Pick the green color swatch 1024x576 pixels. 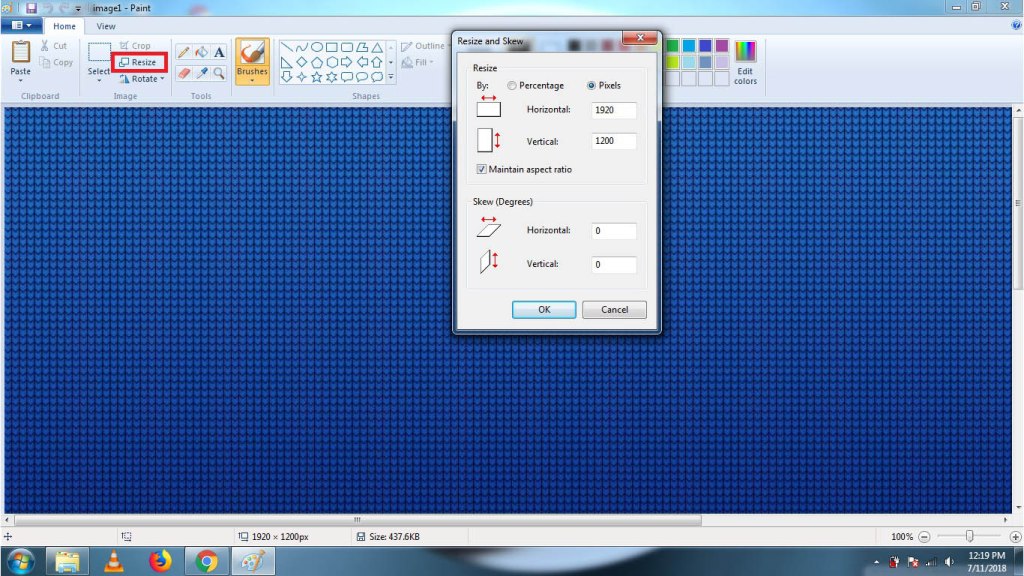pyautogui.click(x=673, y=46)
